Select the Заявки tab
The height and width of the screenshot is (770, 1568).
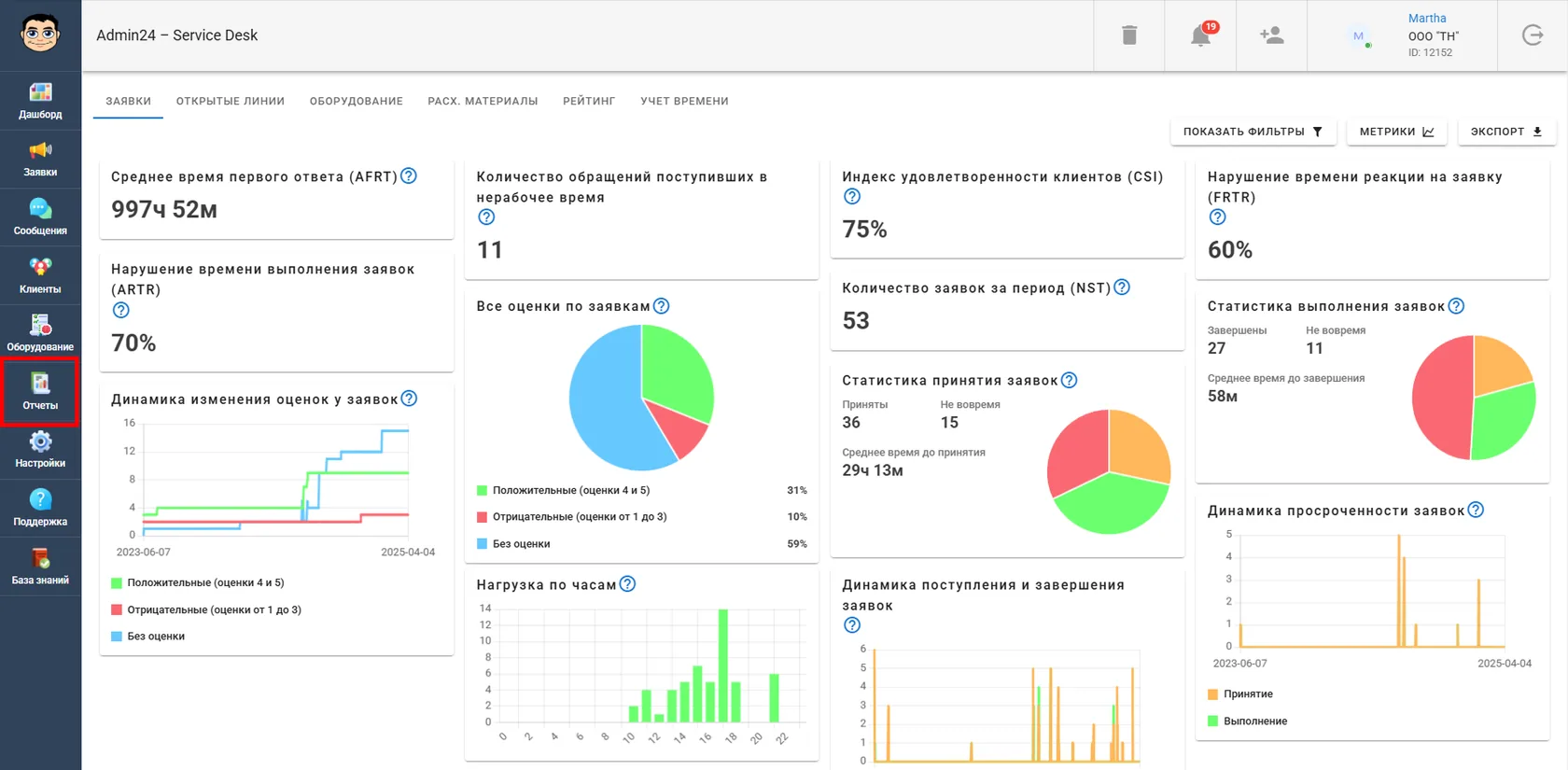pyautogui.click(x=128, y=101)
